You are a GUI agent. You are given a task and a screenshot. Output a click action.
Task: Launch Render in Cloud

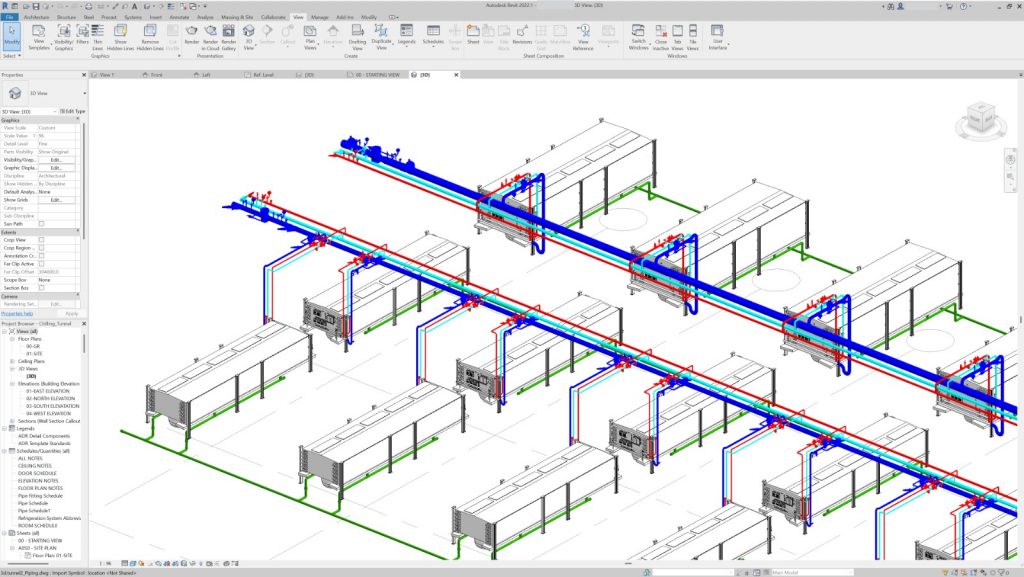point(210,37)
